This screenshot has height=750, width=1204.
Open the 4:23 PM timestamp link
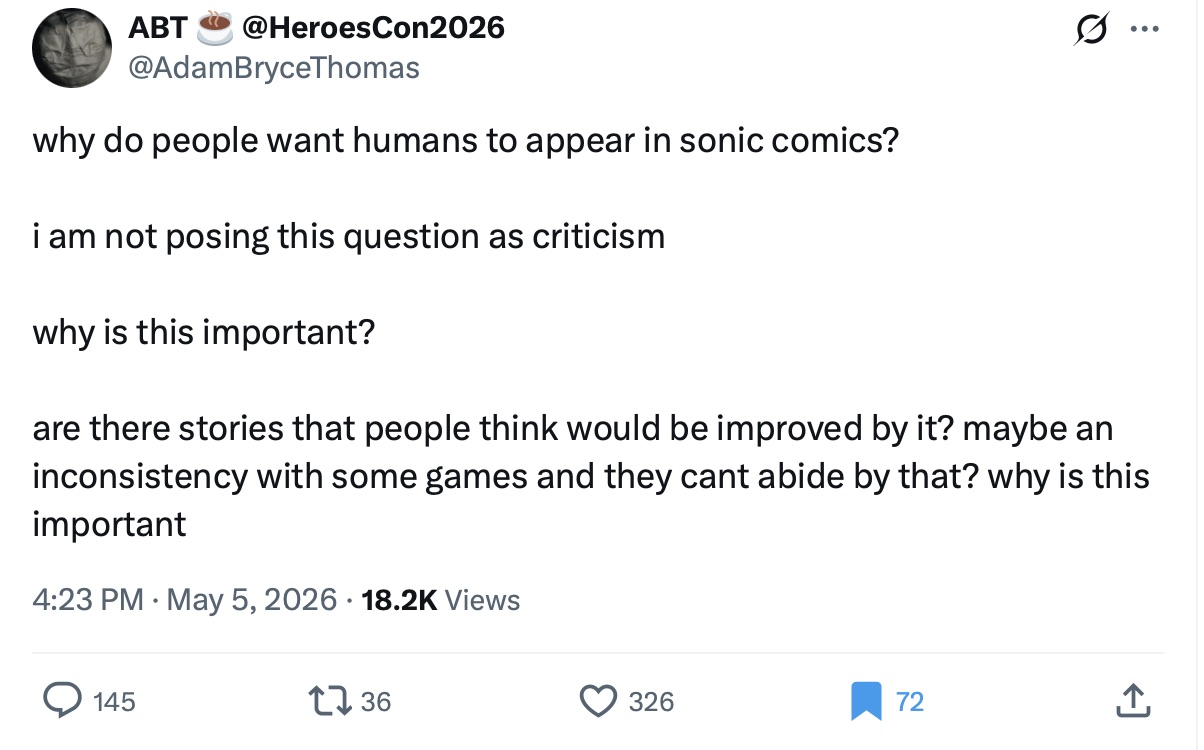pos(88,600)
